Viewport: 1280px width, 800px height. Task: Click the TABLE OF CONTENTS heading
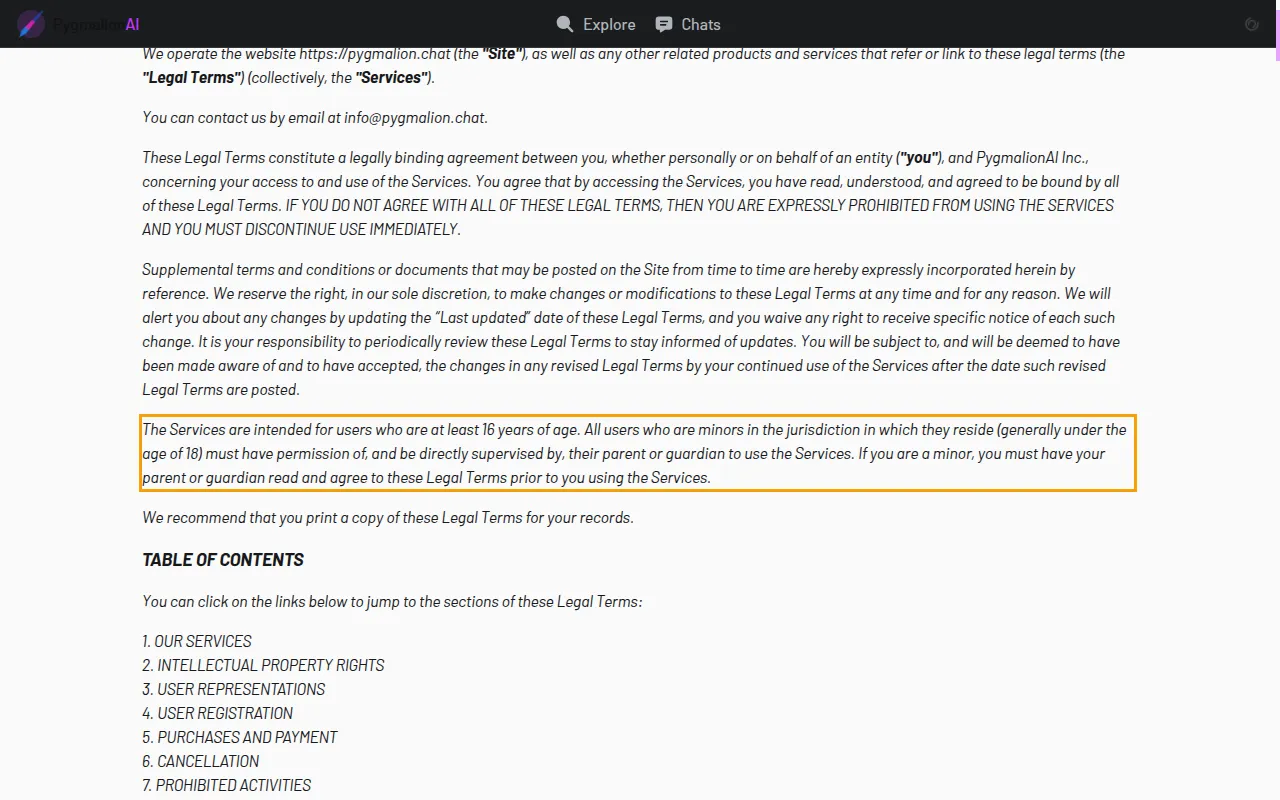coord(223,560)
